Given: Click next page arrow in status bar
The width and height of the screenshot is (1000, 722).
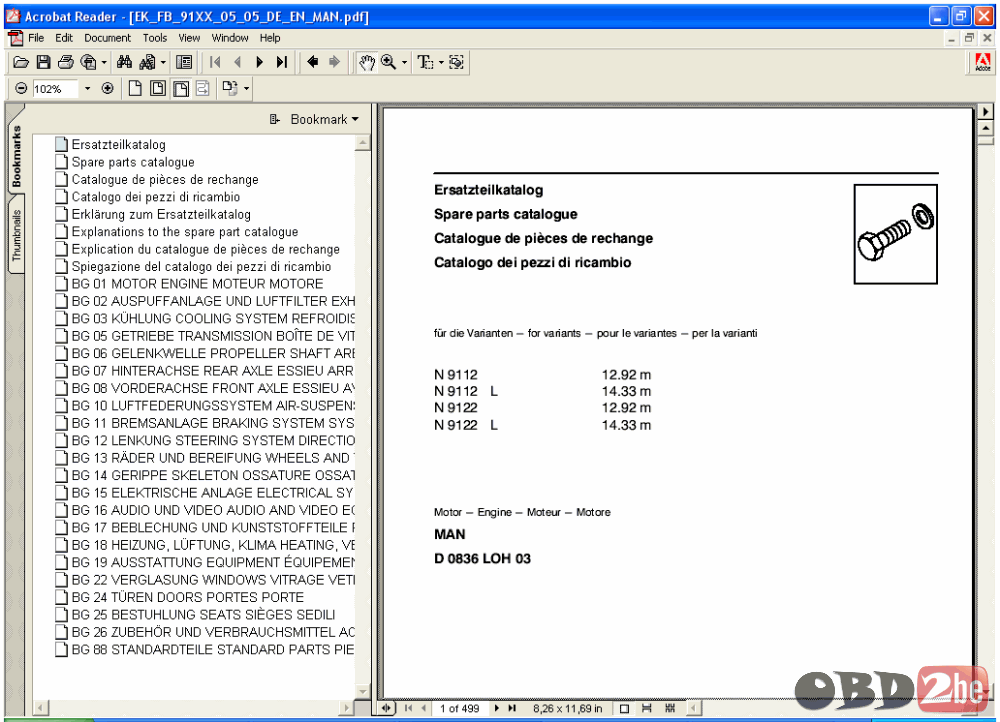Looking at the screenshot, I should [x=497, y=708].
